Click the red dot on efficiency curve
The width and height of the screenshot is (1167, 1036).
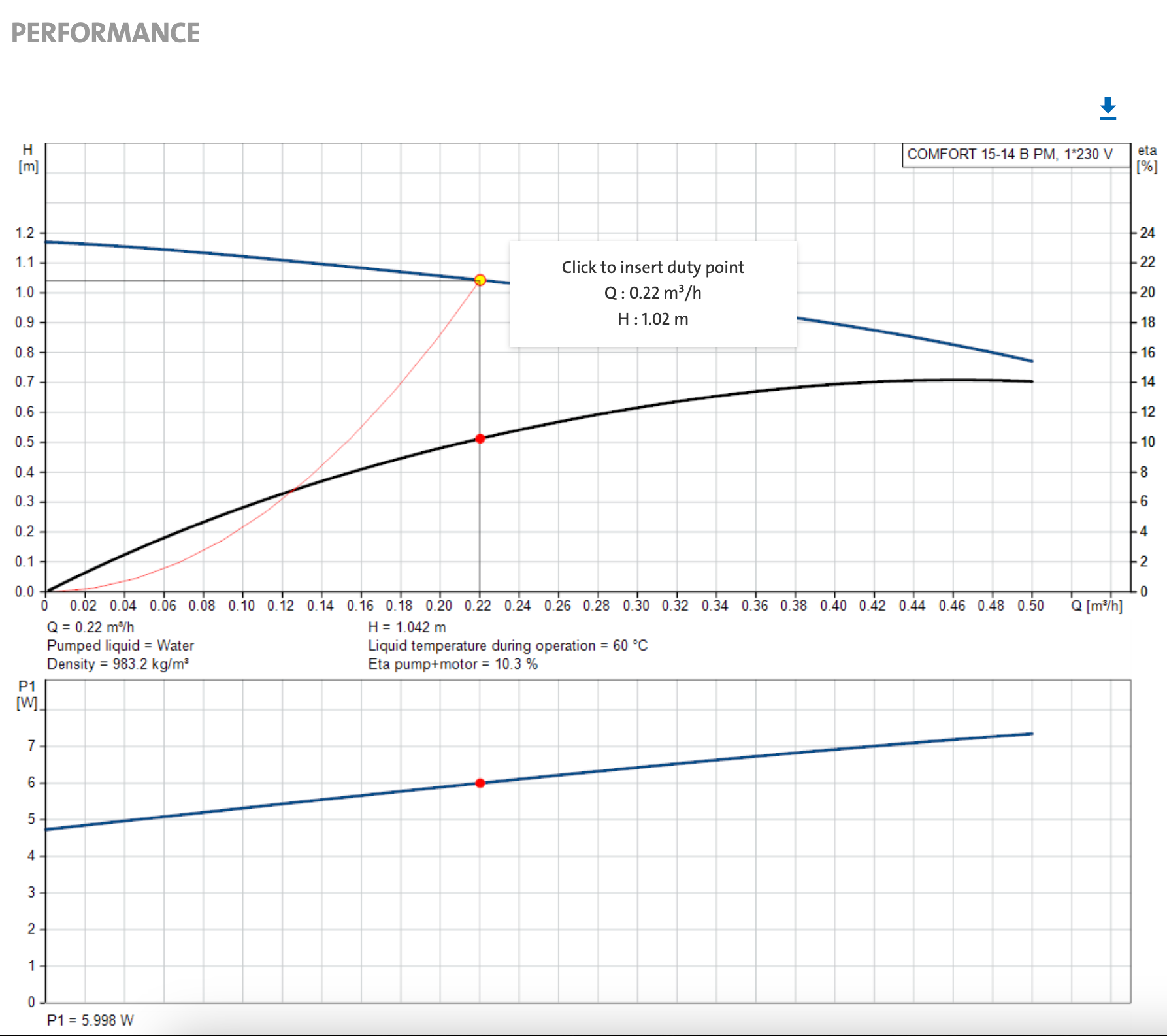coord(480,439)
